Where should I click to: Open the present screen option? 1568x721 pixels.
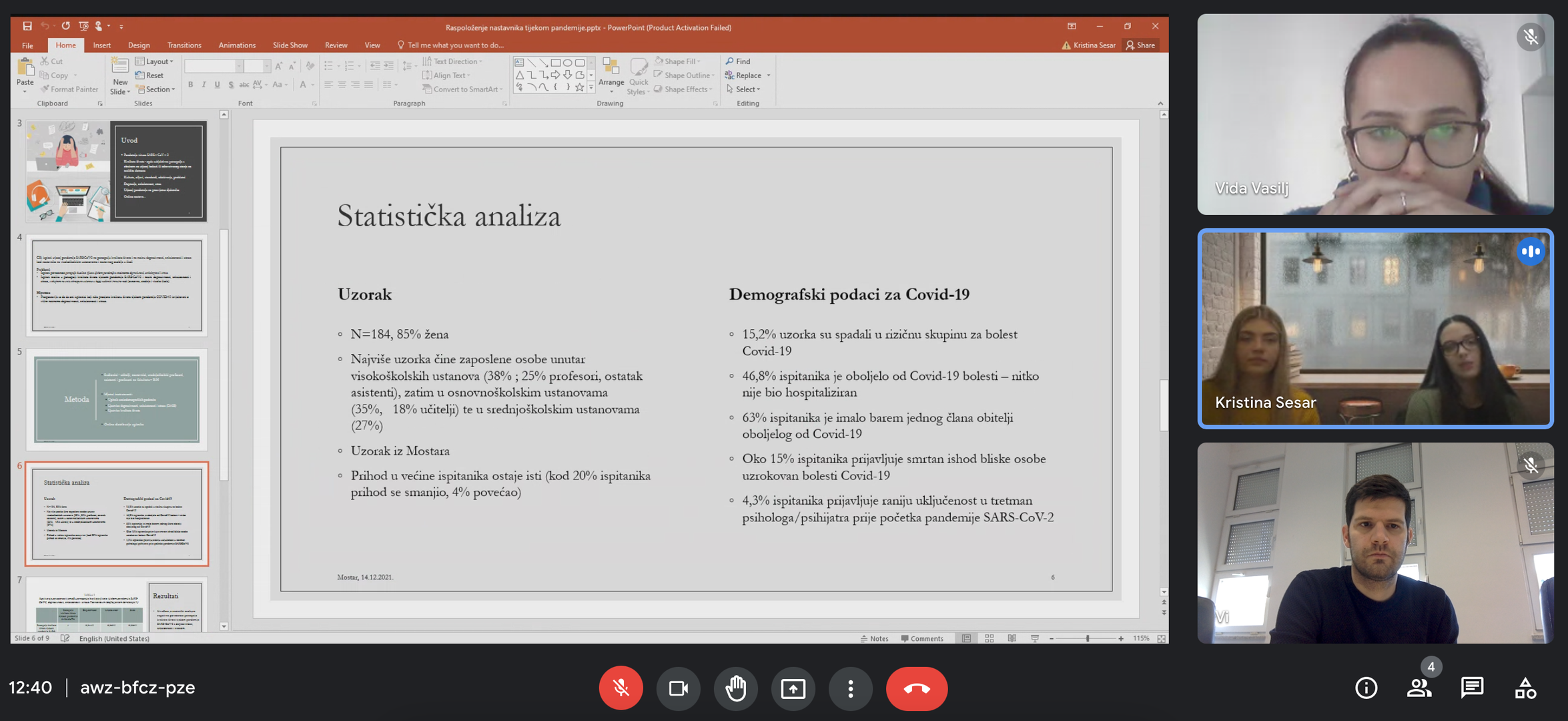793,688
